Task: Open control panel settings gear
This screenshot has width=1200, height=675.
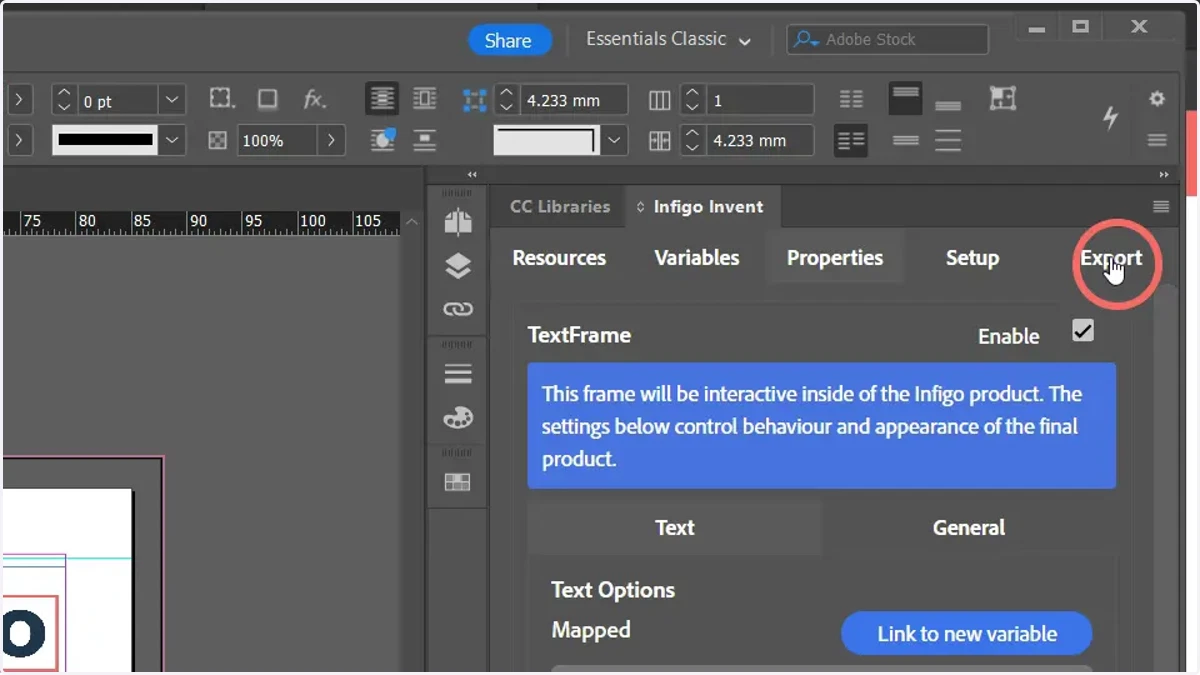Action: click(x=1157, y=99)
